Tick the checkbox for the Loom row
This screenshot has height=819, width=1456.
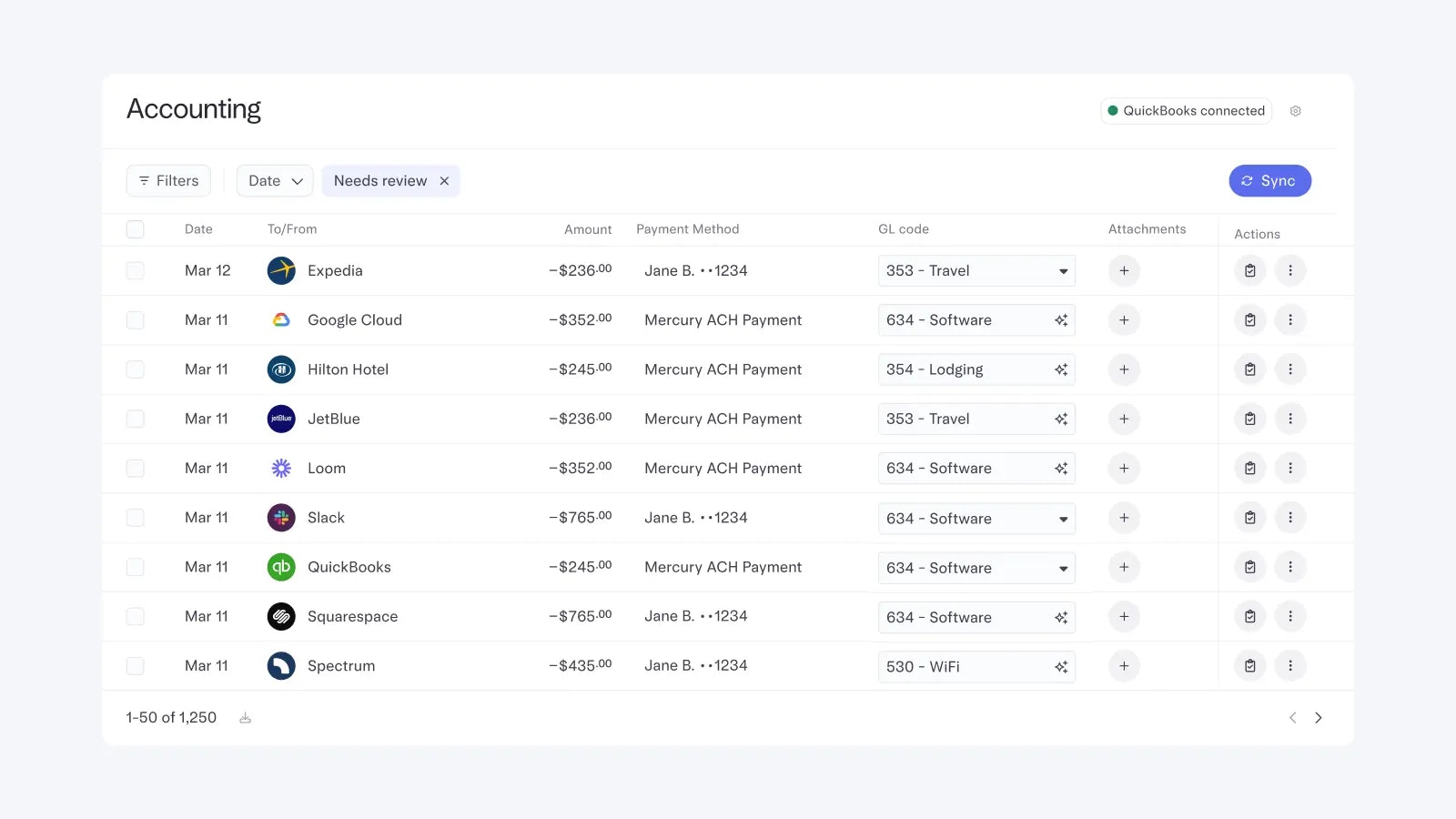tap(136, 469)
